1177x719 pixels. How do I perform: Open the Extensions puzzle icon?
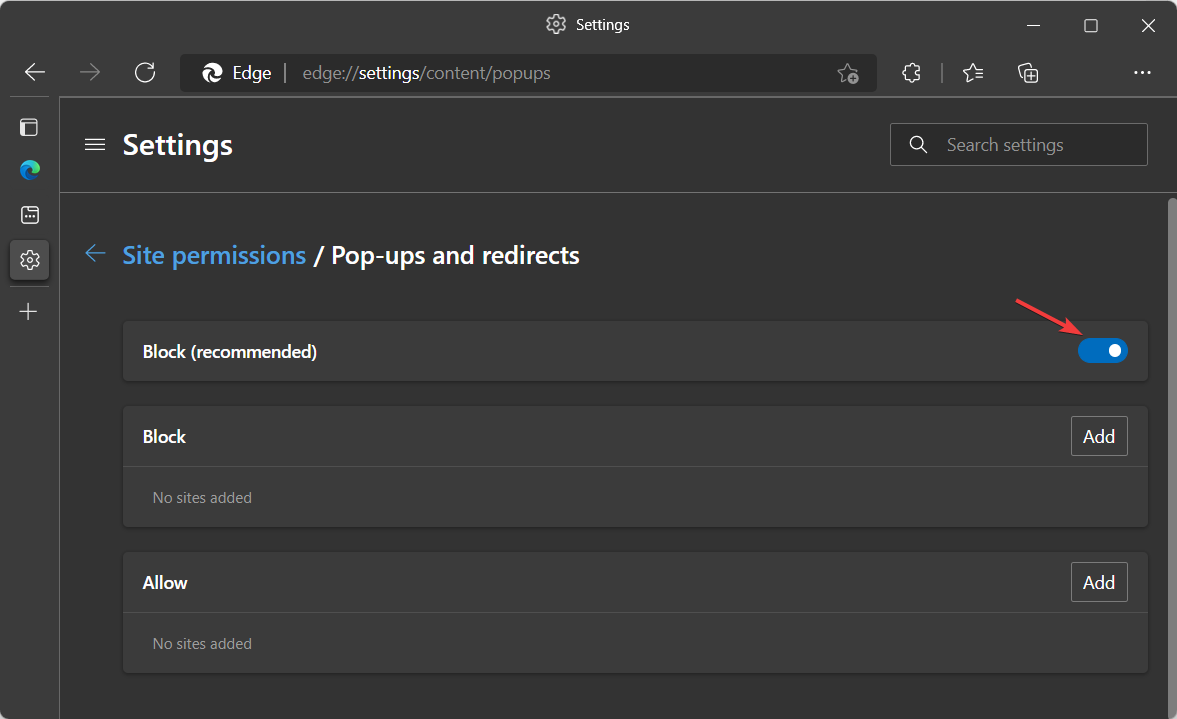click(911, 73)
